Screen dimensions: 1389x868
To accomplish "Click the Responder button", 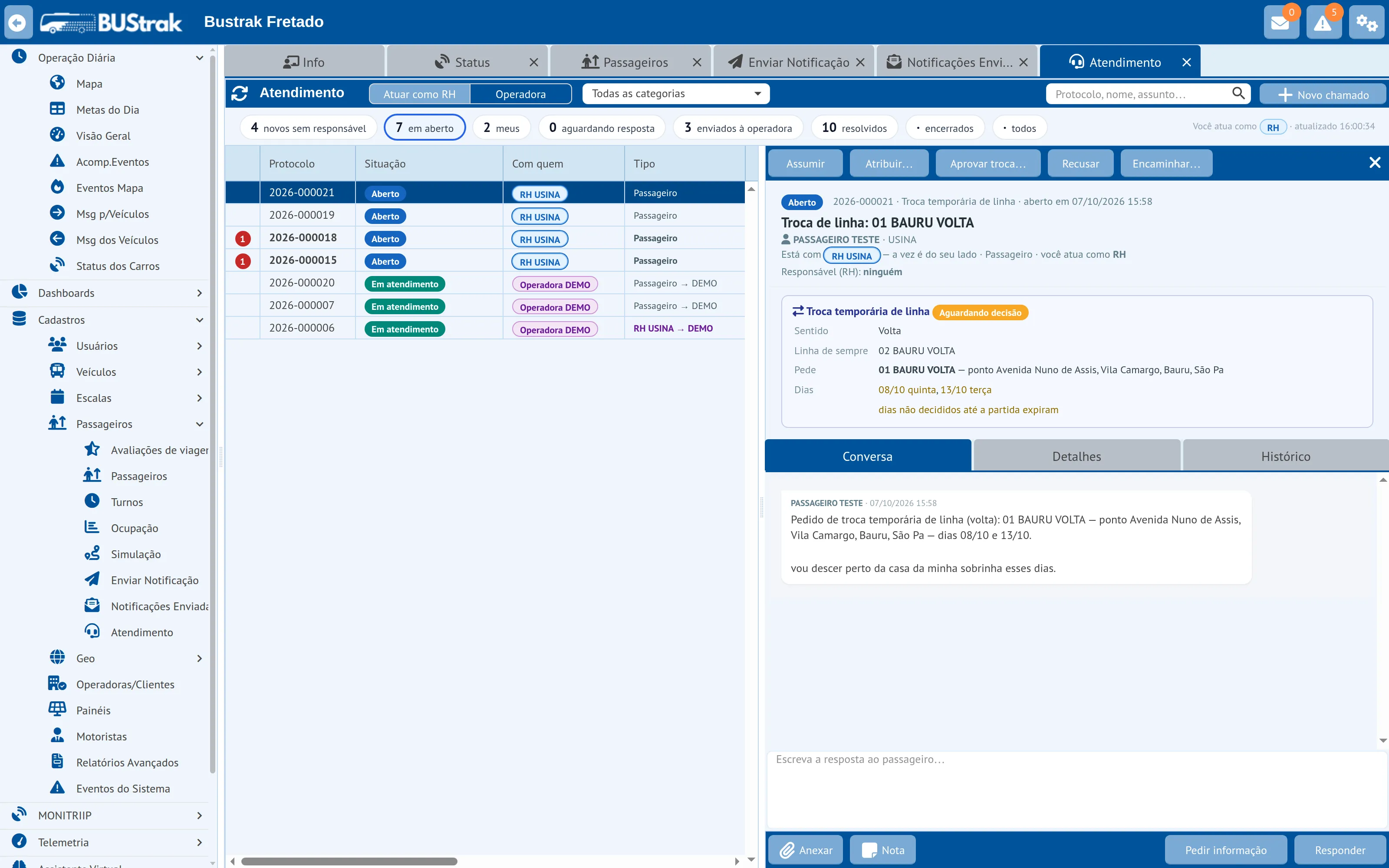I will pos(1340,850).
